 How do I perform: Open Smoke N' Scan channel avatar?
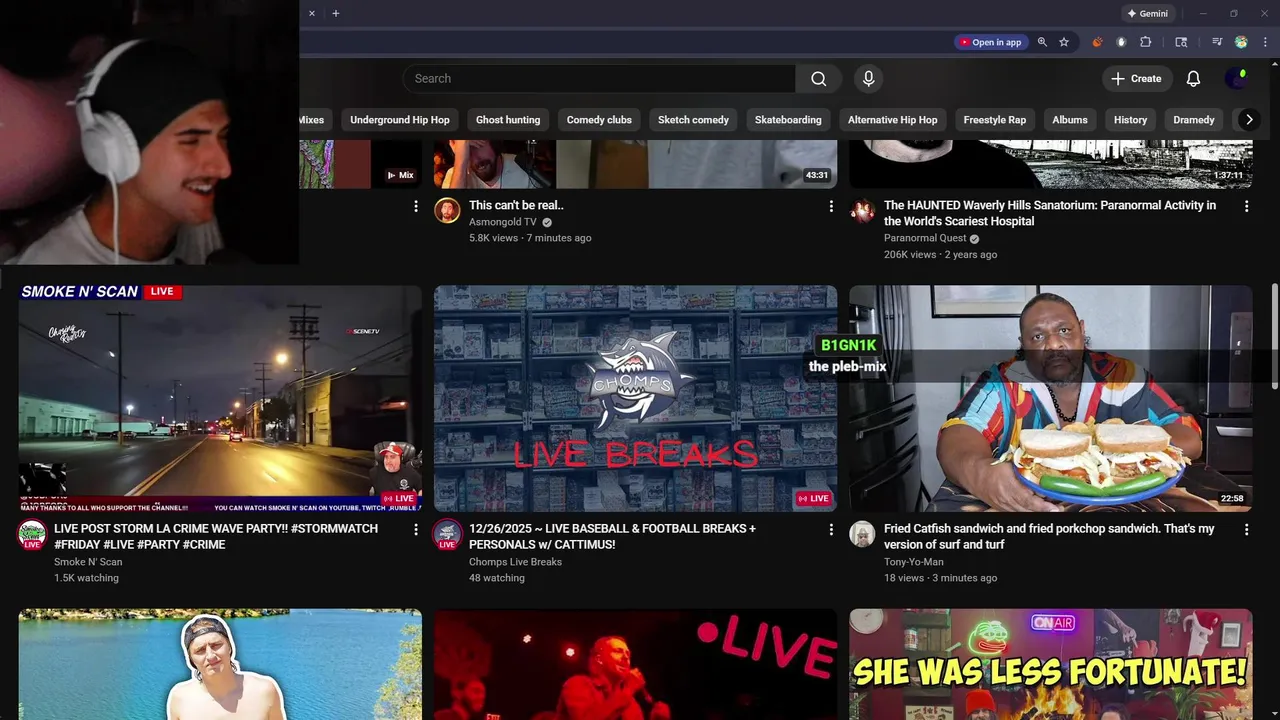[32, 535]
